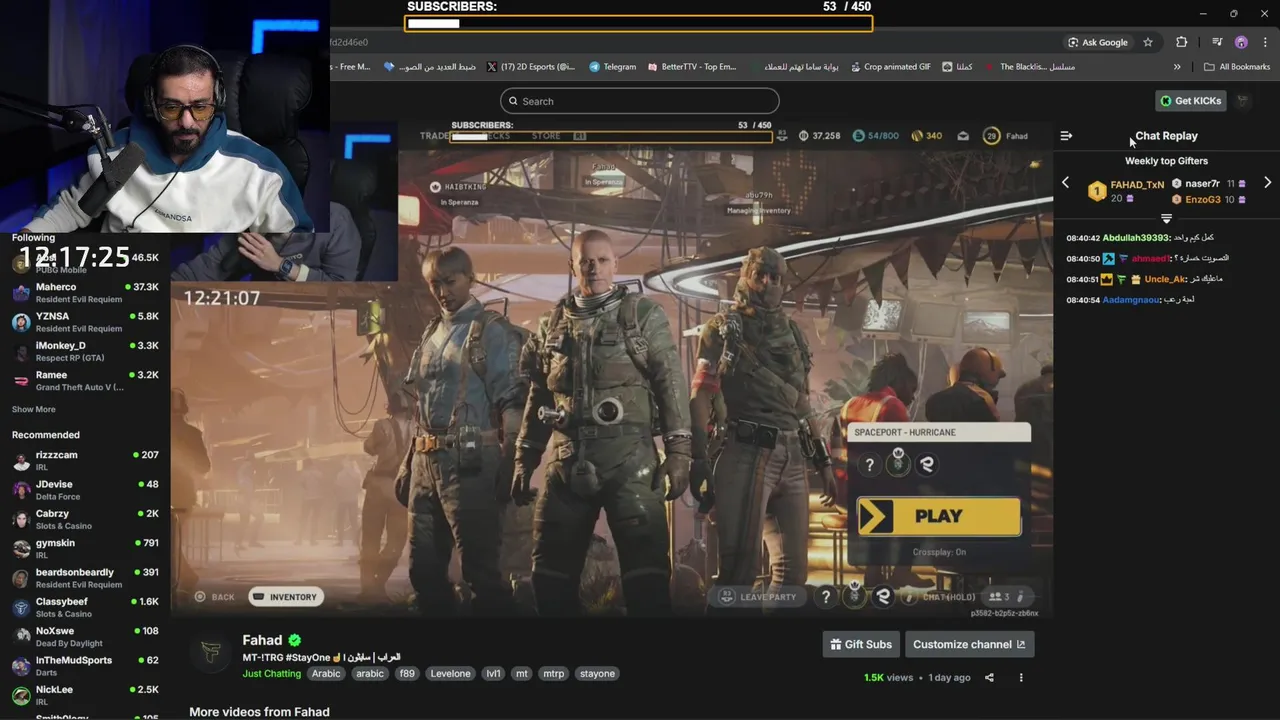The height and width of the screenshot is (720, 1280).
Task: Select the stayone tag
Action: [597, 674]
